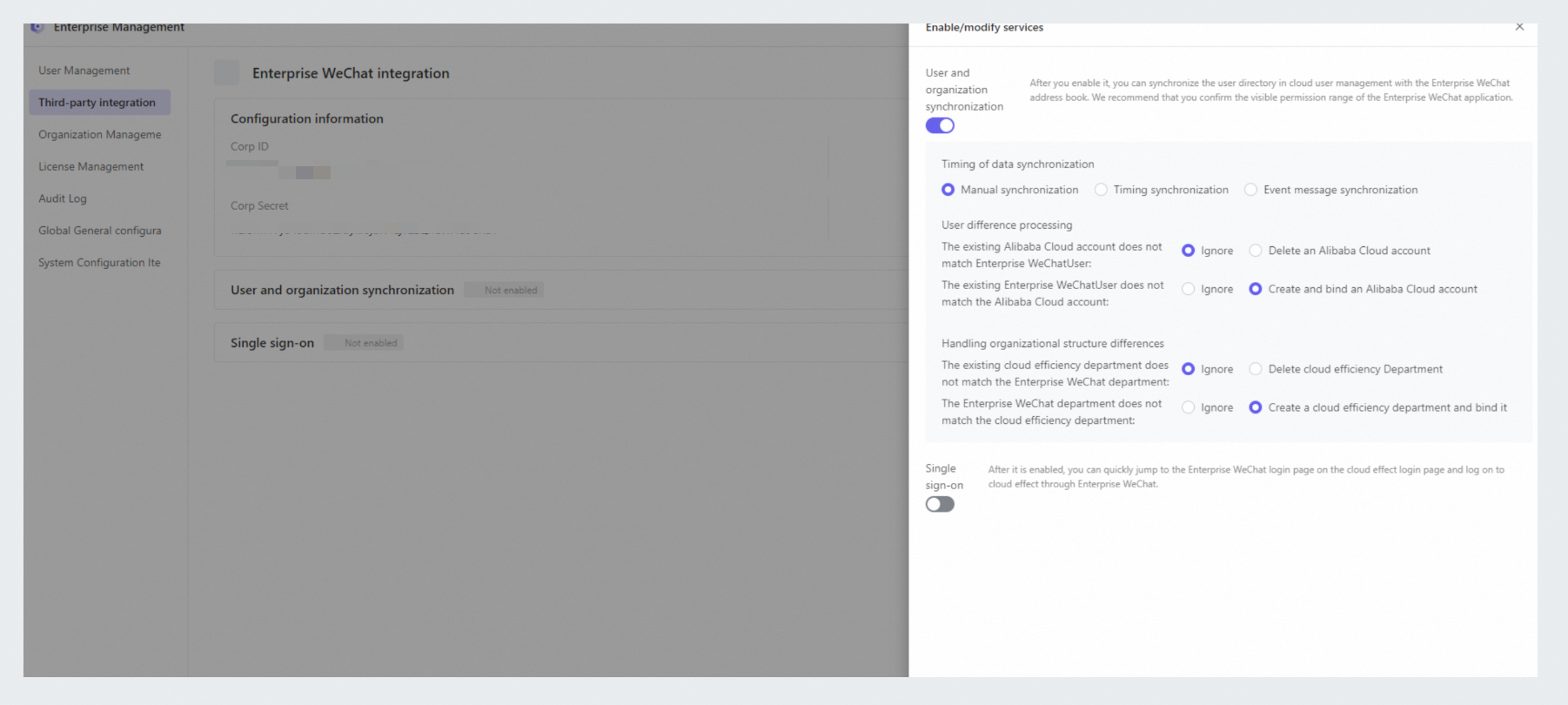This screenshot has width=1568, height=705.
Task: Toggle the Single sign-on switch
Action: pos(940,504)
